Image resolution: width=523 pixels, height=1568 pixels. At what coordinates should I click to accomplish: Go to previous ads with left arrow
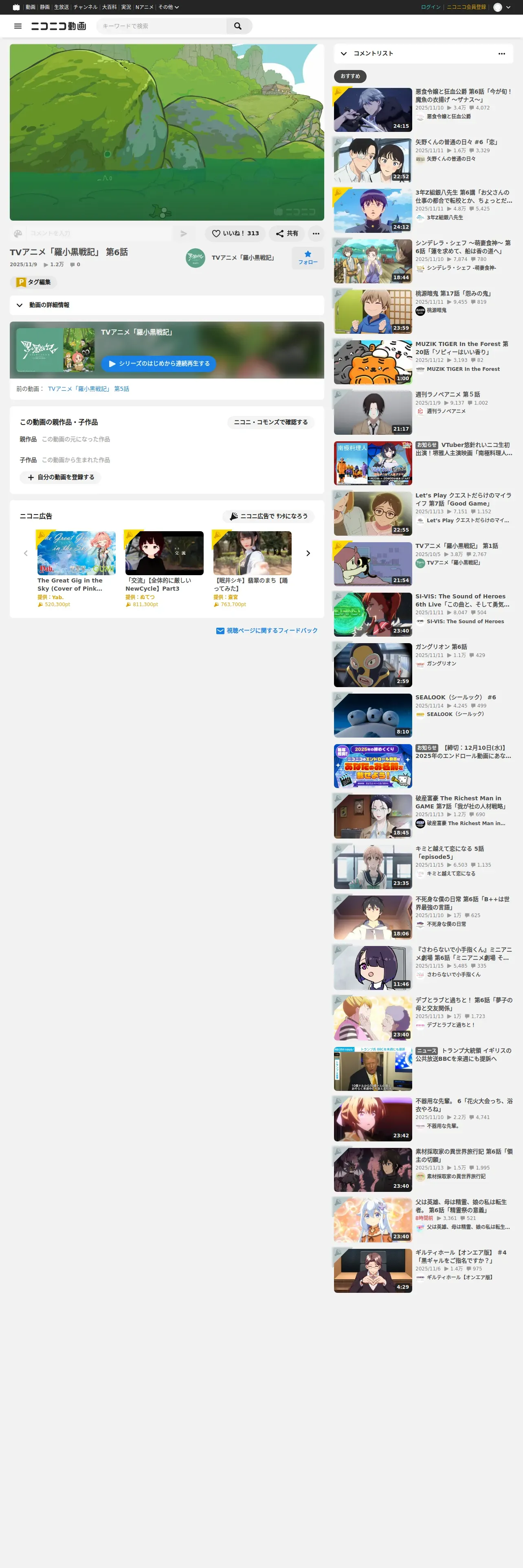pyautogui.click(x=26, y=553)
